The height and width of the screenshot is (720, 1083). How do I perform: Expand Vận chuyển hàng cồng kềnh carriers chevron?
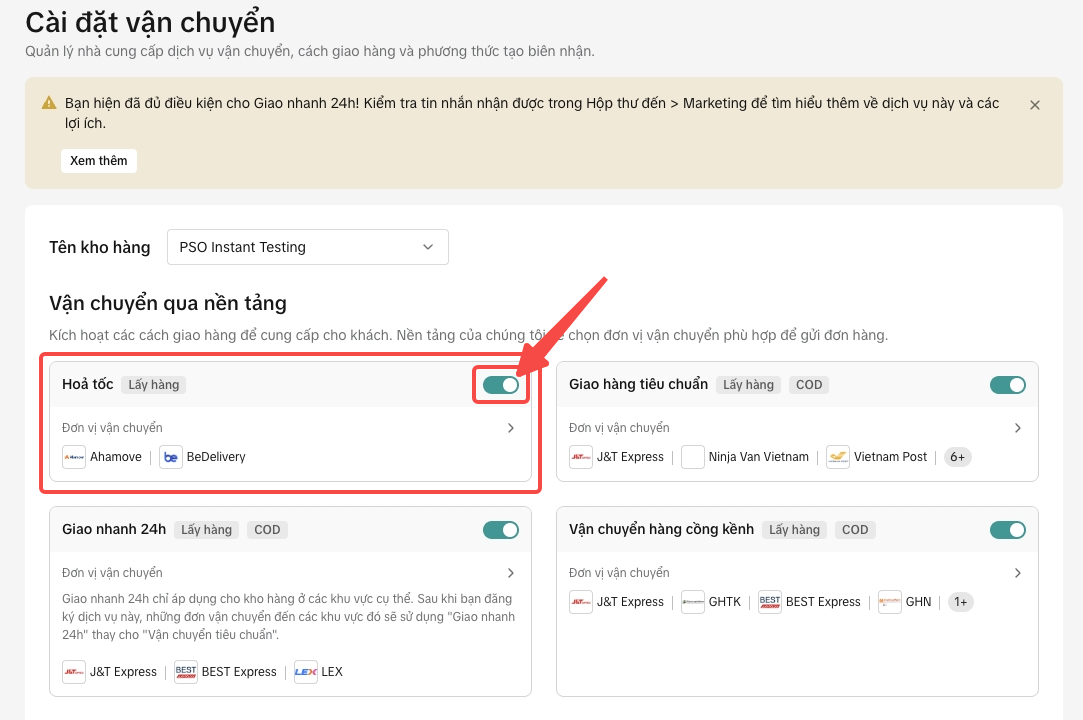[x=1018, y=573]
